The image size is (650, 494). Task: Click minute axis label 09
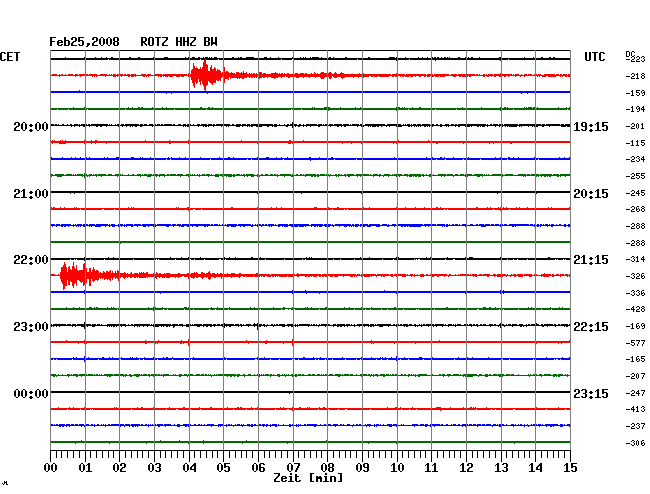coord(362,468)
